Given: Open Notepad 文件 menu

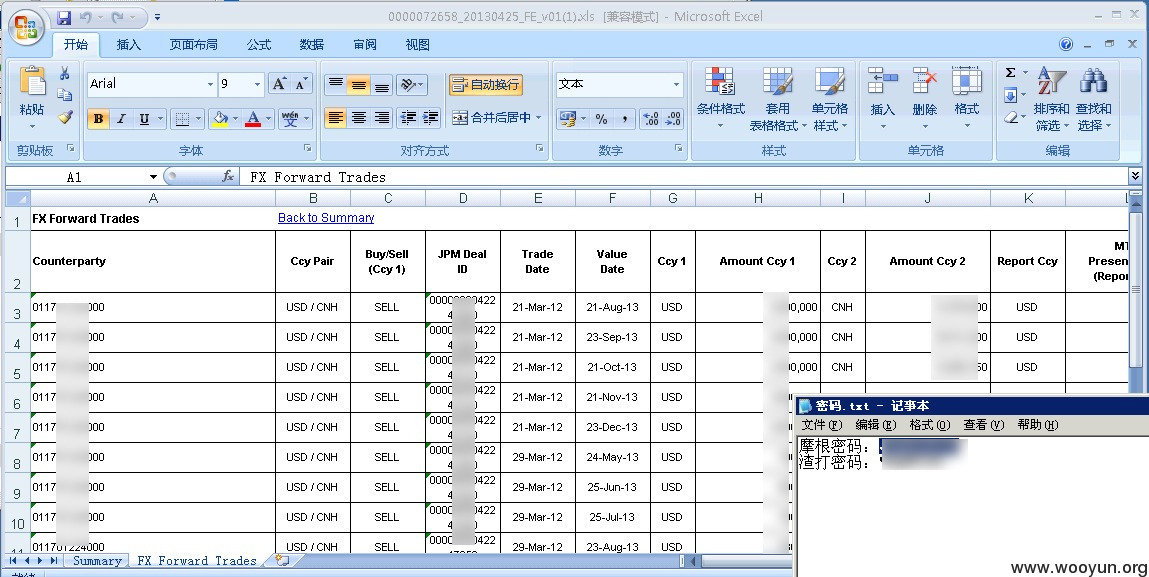Looking at the screenshot, I should pos(822,425).
